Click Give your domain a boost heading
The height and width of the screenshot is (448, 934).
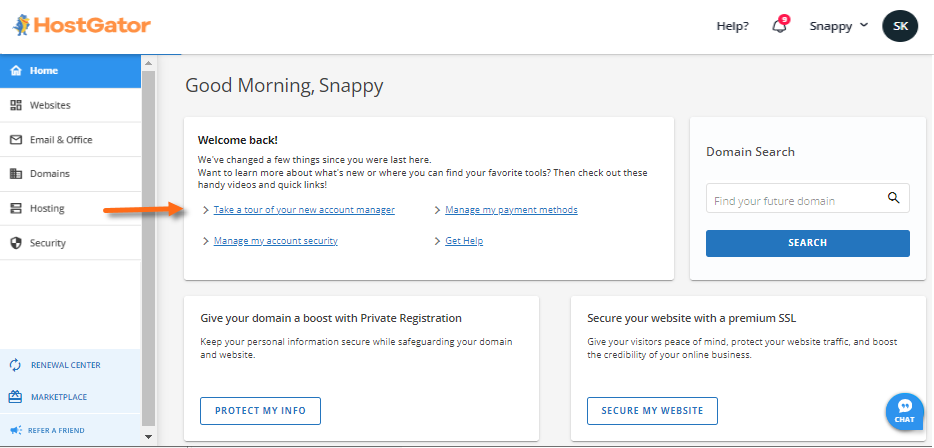[x=331, y=319]
